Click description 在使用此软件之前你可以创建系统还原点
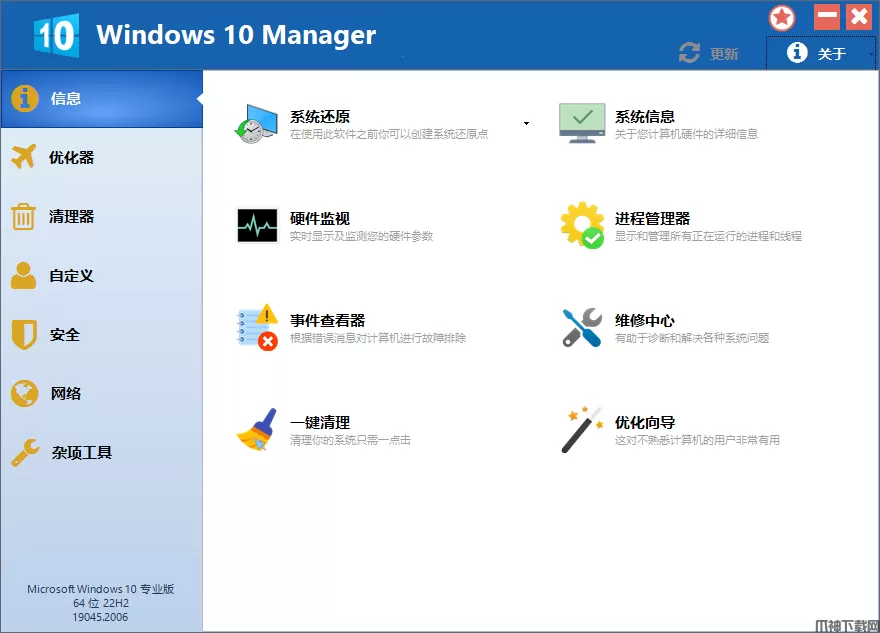Viewport: 880px width, 633px height. (389, 134)
